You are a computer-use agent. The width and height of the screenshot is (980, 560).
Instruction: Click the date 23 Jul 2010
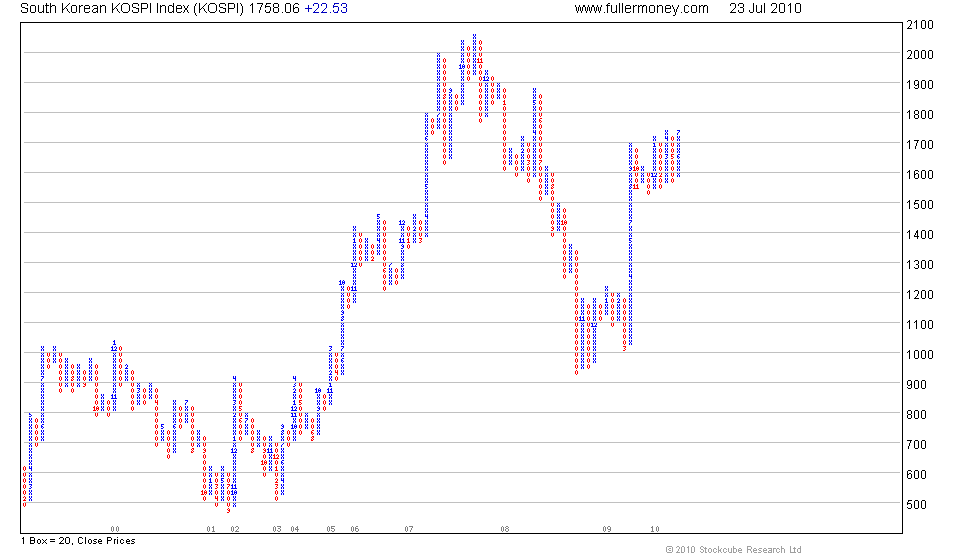(x=765, y=9)
